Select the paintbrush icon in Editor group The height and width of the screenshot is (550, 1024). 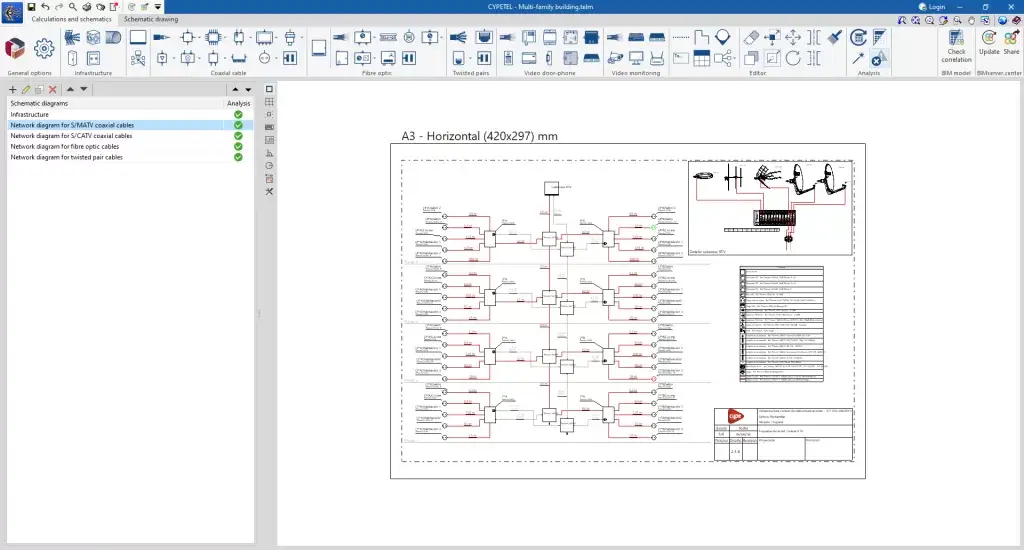click(x=834, y=37)
